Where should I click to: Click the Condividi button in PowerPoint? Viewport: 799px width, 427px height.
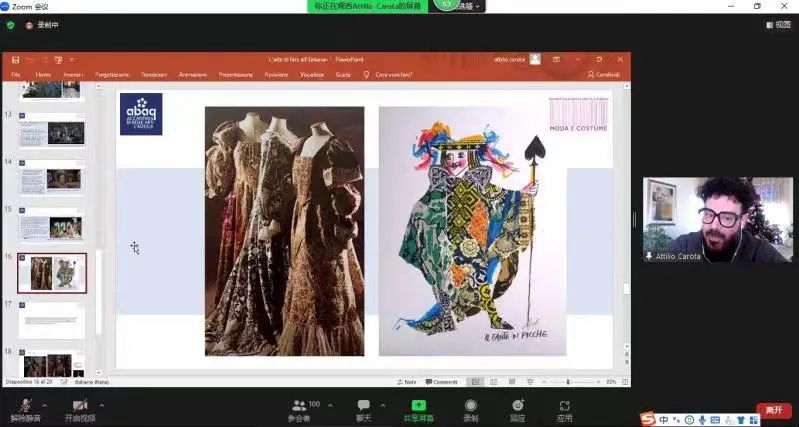[605, 75]
